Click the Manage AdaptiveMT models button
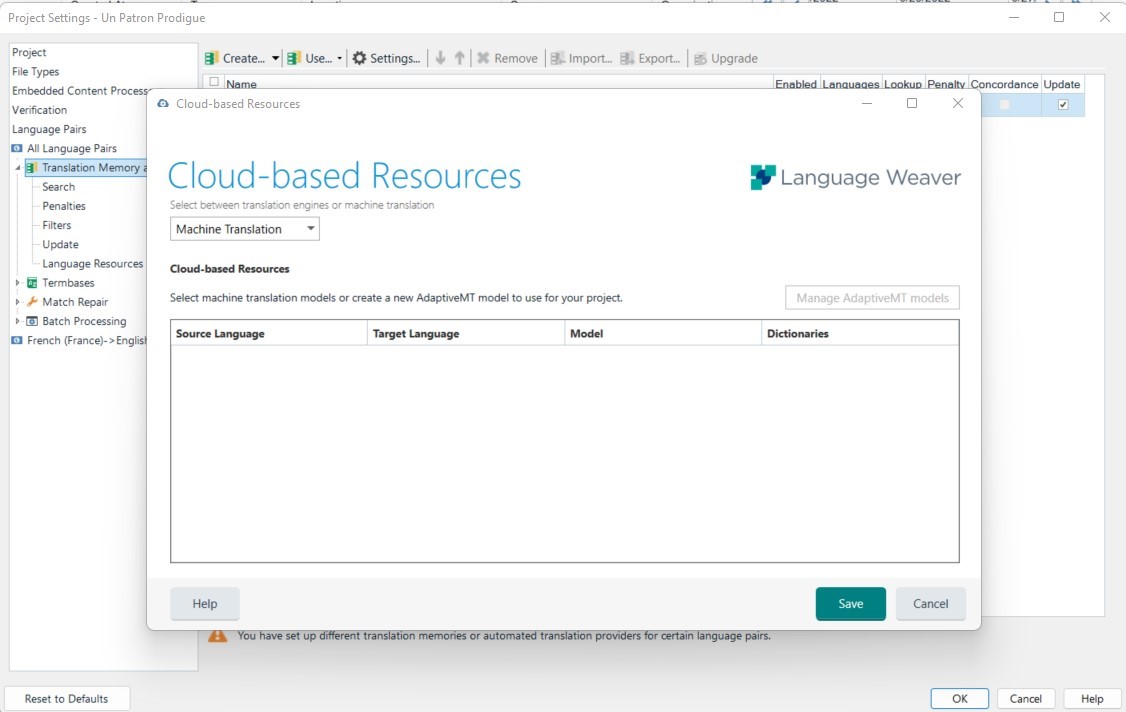Image resolution: width=1126 pixels, height=712 pixels. click(x=872, y=297)
